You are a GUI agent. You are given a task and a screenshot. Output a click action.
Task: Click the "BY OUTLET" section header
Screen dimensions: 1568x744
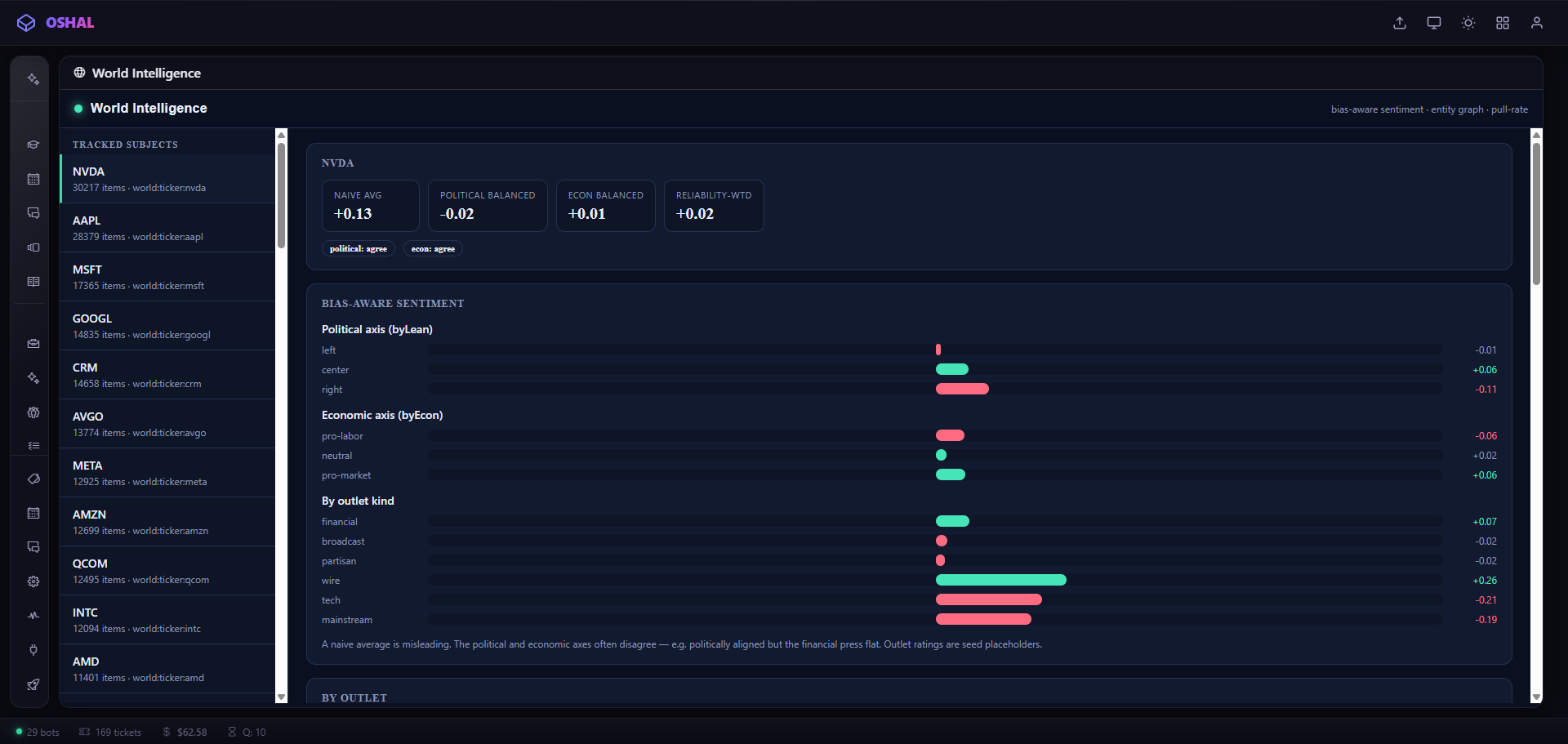354,697
